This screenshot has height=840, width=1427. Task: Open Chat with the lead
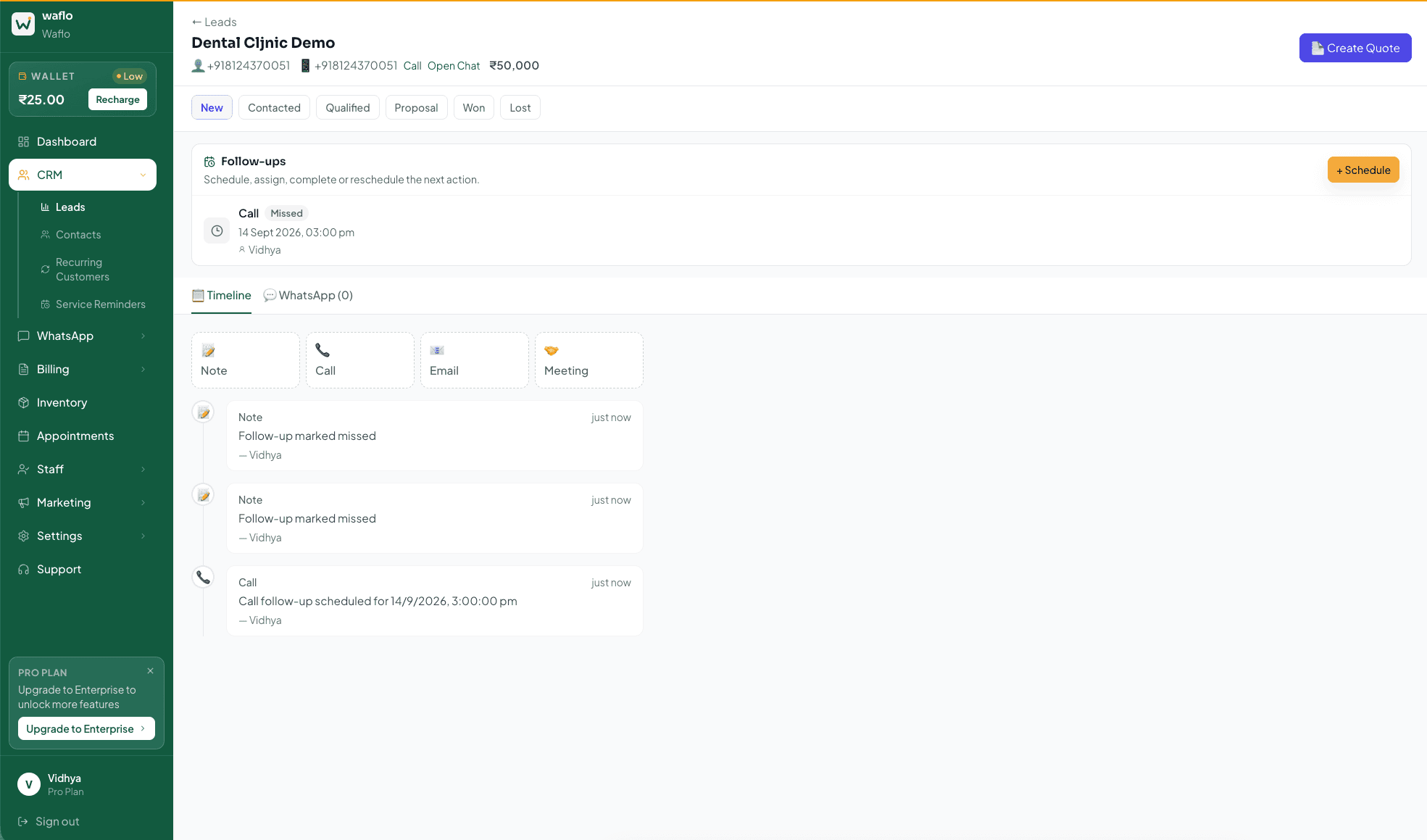tap(454, 66)
